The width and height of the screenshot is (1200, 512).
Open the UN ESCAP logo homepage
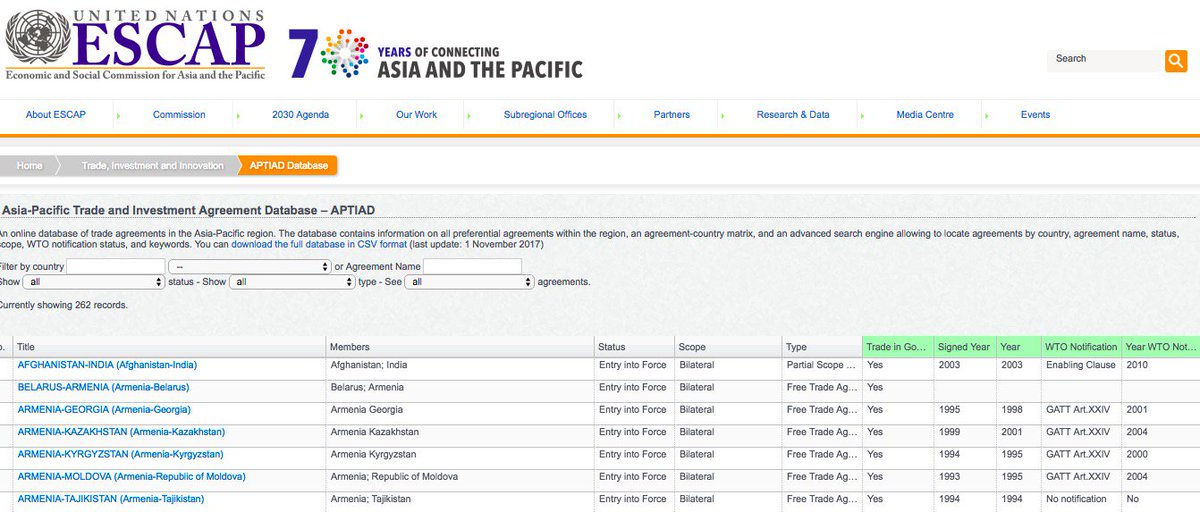coord(137,44)
